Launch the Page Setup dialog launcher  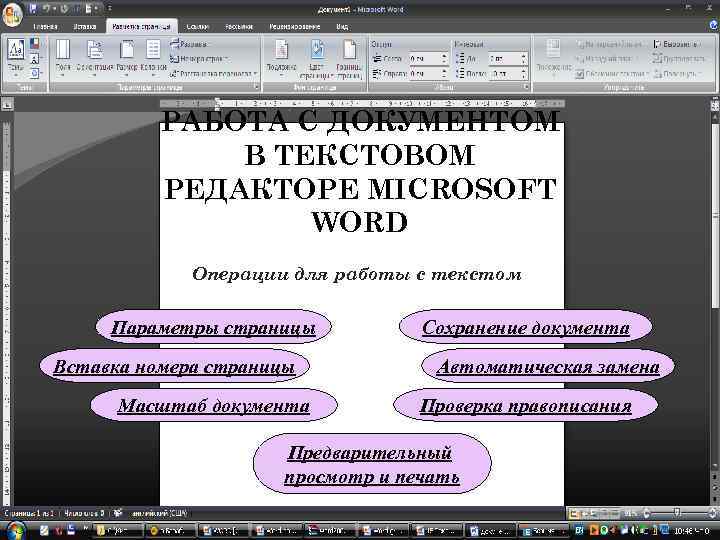256,87
